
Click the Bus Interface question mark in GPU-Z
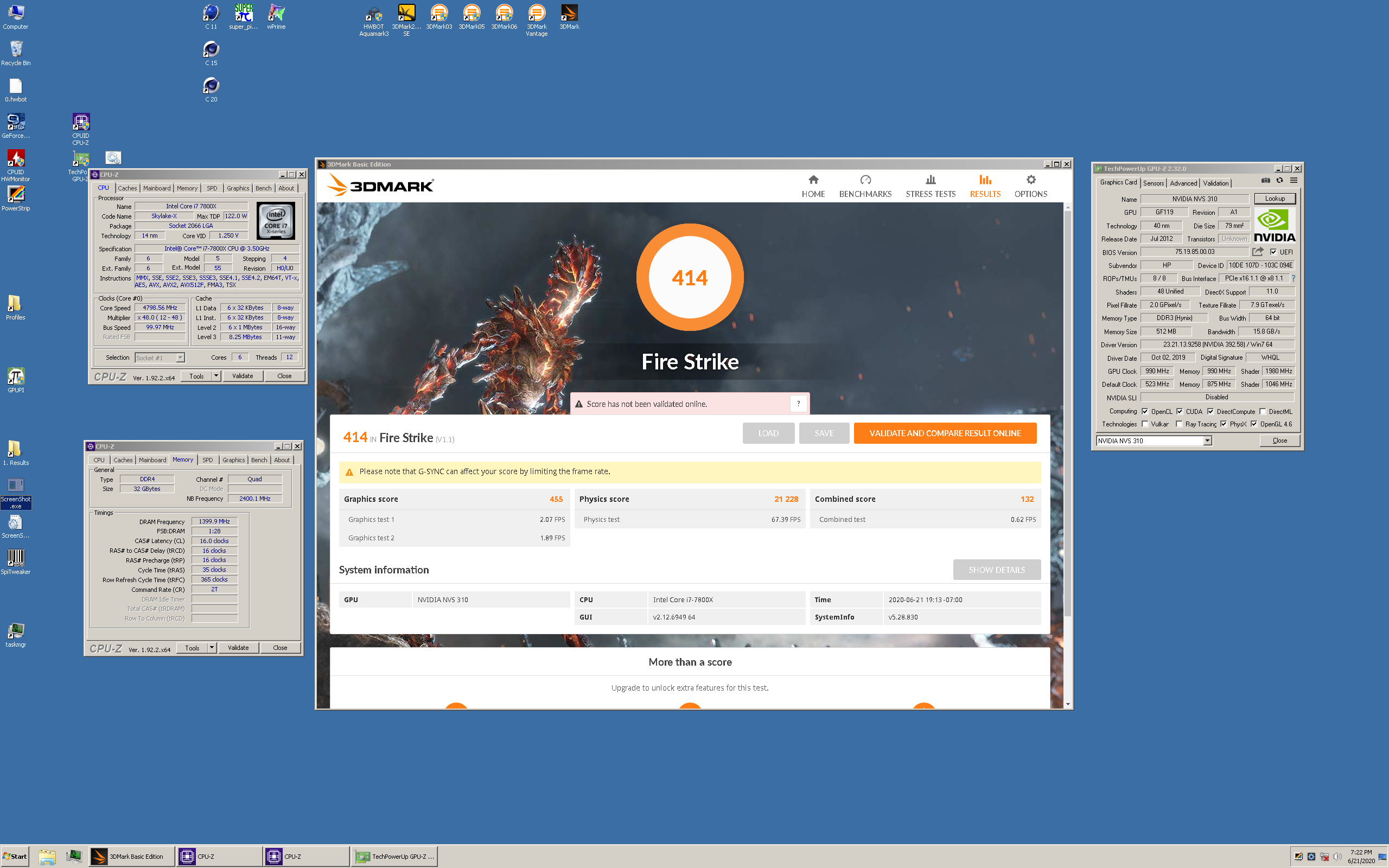coord(1293,278)
